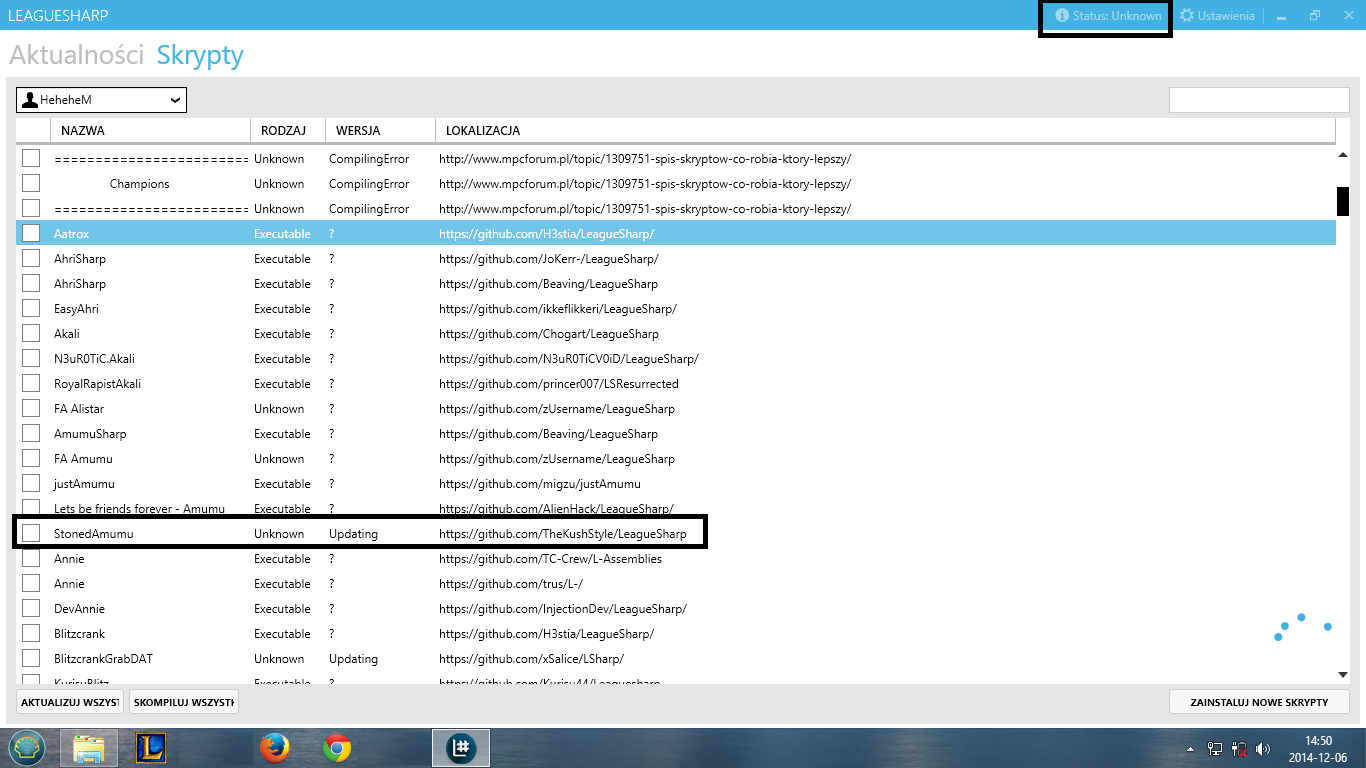The height and width of the screenshot is (768, 1366).
Task: Launch League of Legends from the taskbar
Action: pyautogui.click(x=150, y=747)
